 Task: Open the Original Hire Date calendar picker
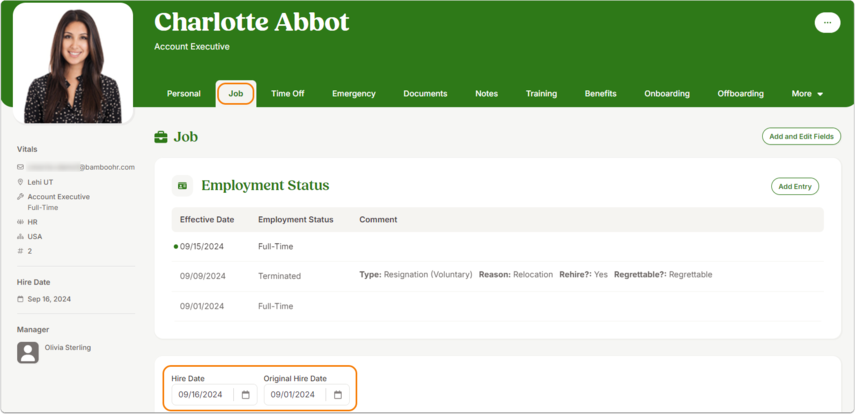(338, 394)
